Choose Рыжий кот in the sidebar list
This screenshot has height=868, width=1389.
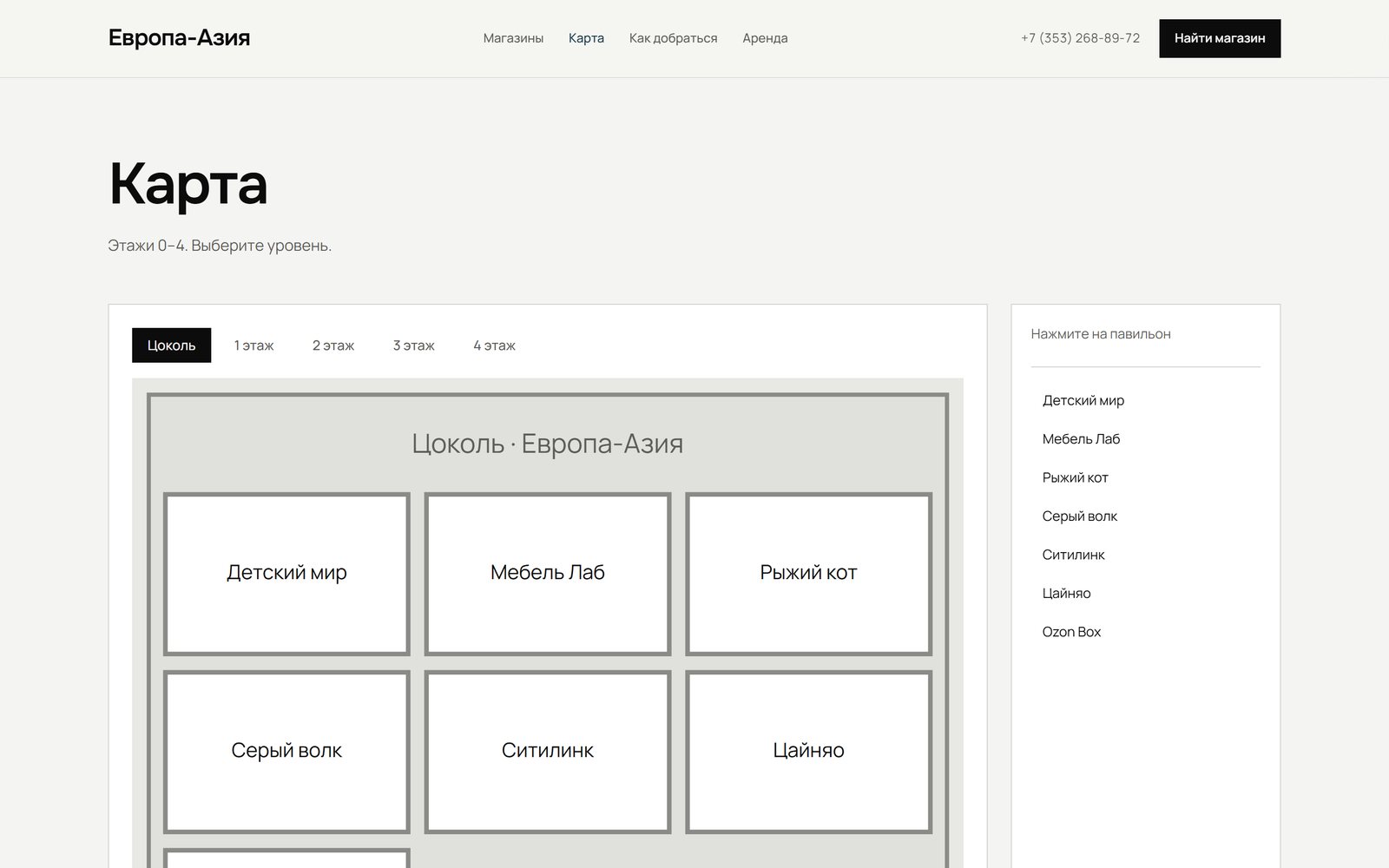tap(1145, 477)
